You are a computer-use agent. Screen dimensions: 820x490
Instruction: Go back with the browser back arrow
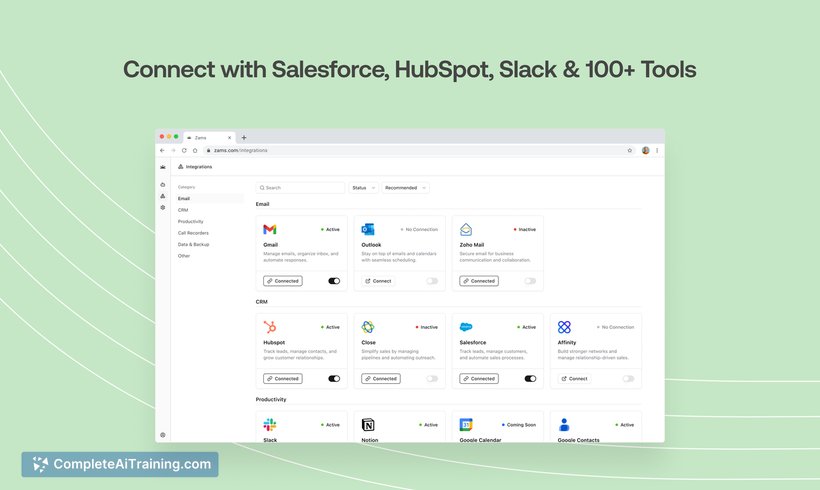[x=162, y=150]
